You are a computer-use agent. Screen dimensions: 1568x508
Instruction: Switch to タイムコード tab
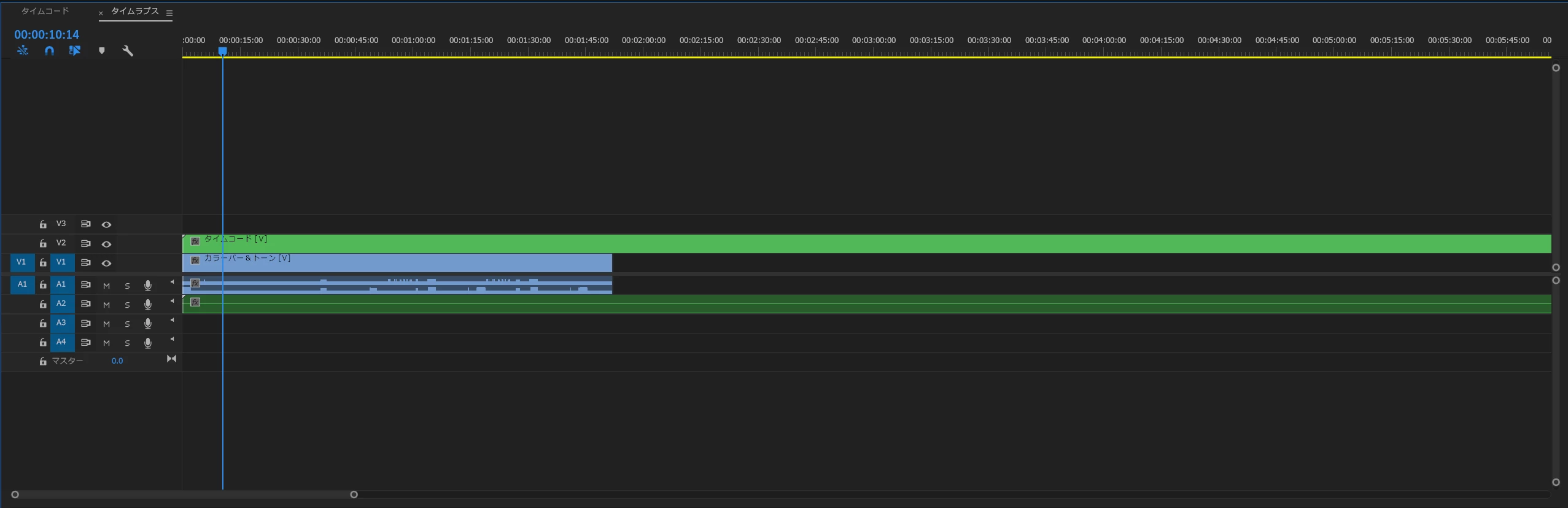coord(45,11)
